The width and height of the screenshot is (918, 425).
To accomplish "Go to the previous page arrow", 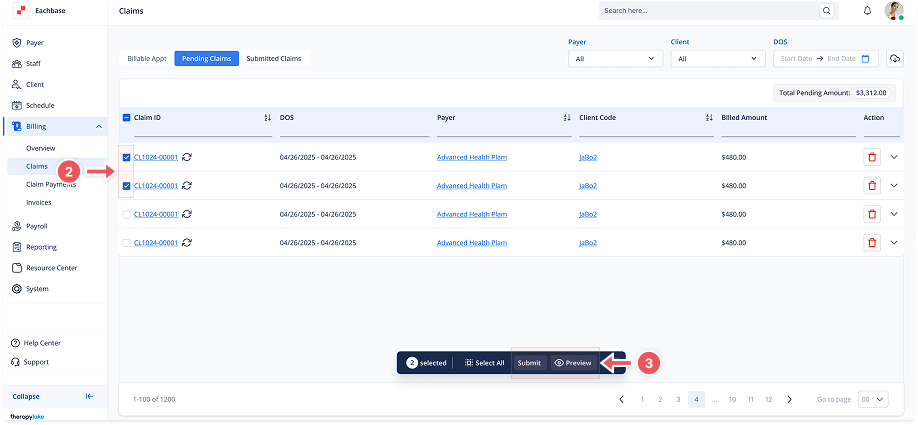I will pos(622,399).
